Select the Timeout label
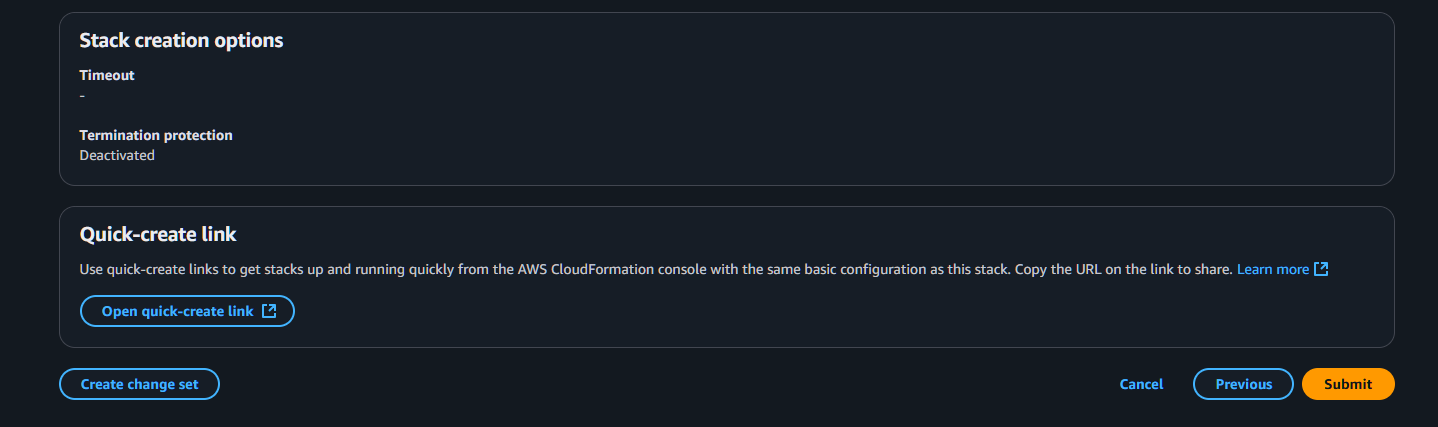The image size is (1438, 427). [x=107, y=75]
